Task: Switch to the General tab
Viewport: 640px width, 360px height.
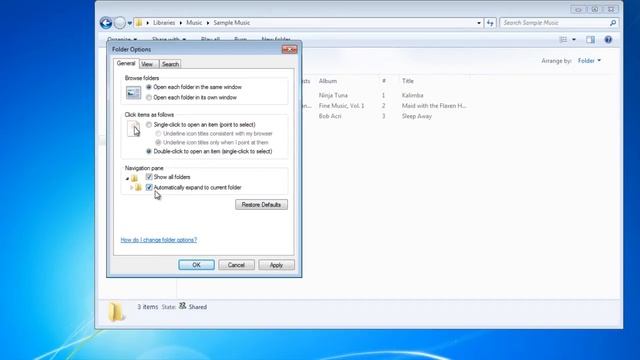Action: tap(126, 63)
